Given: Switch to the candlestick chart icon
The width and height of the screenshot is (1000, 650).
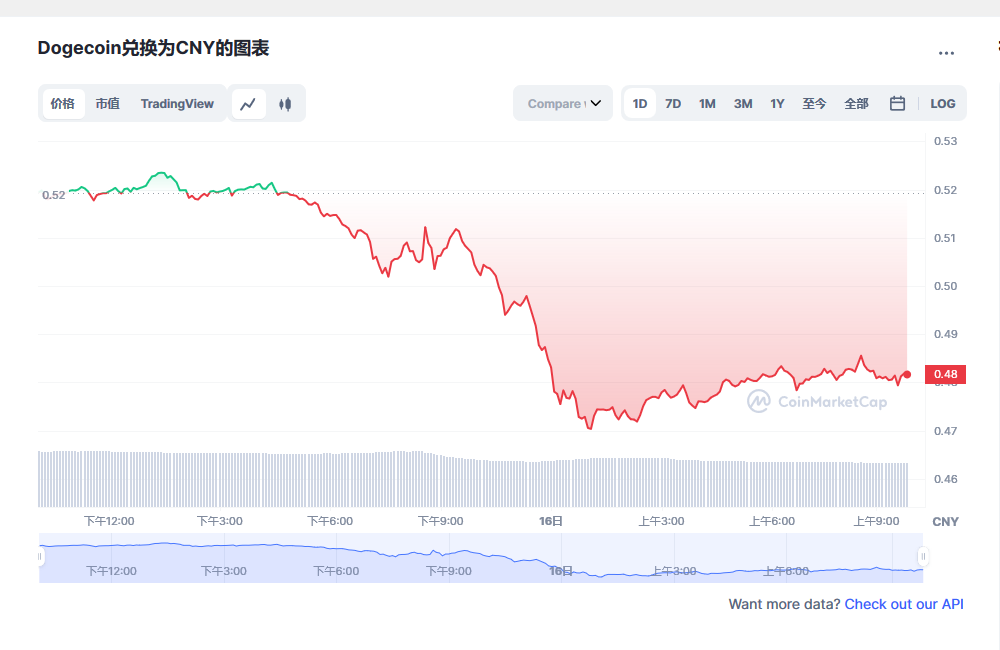Looking at the screenshot, I should tap(286, 103).
